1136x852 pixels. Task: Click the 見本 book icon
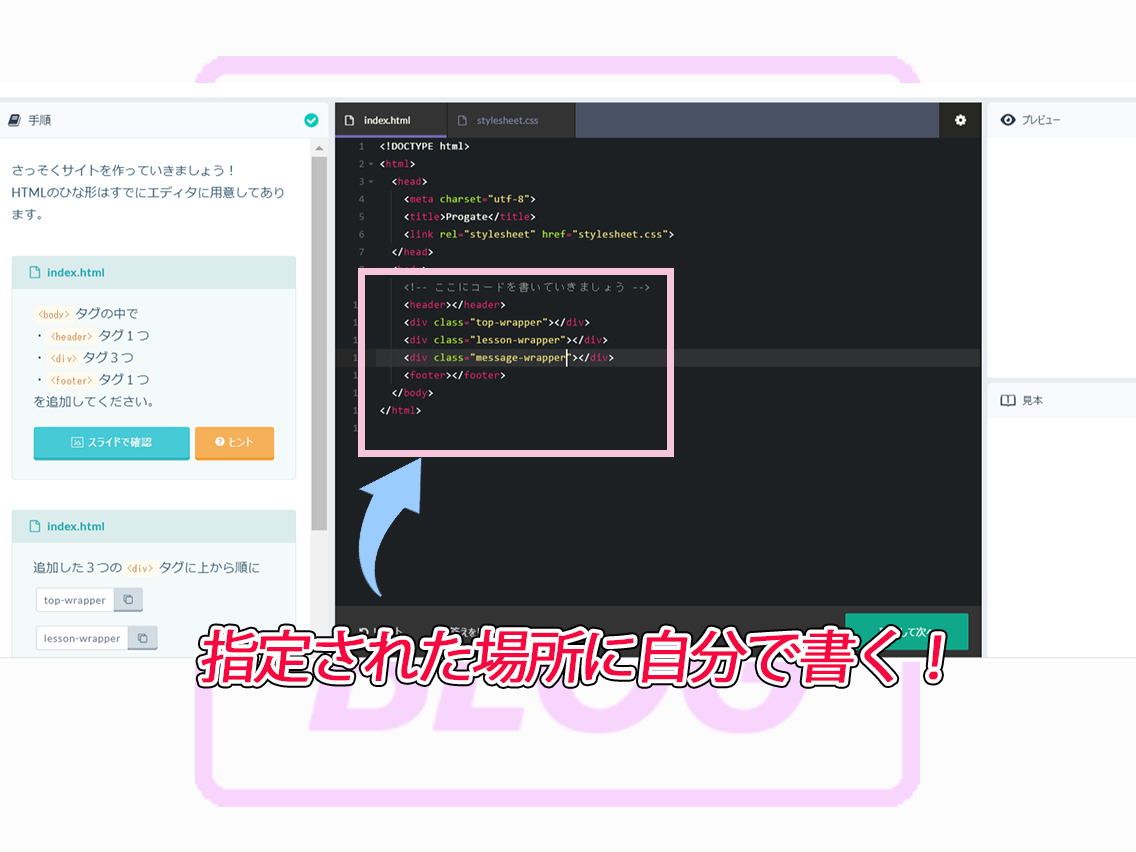pyautogui.click(x=1008, y=401)
